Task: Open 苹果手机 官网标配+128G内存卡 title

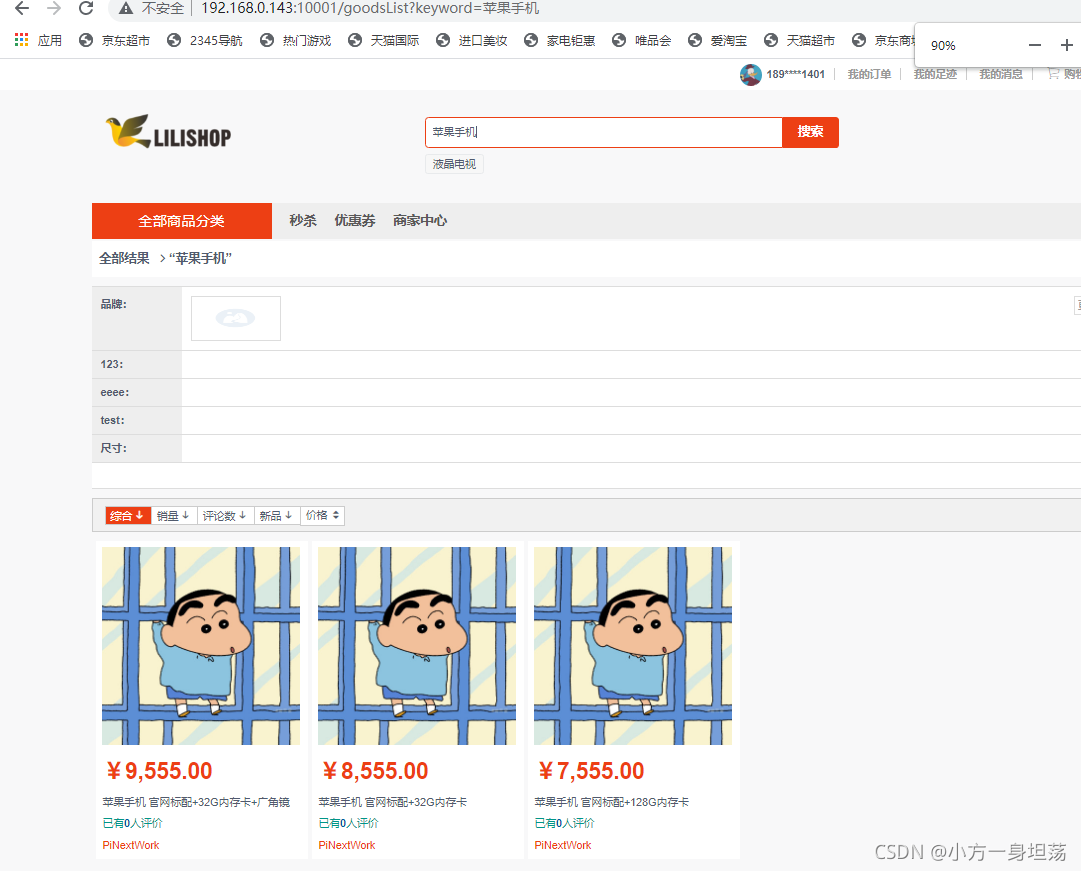Action: (612, 802)
